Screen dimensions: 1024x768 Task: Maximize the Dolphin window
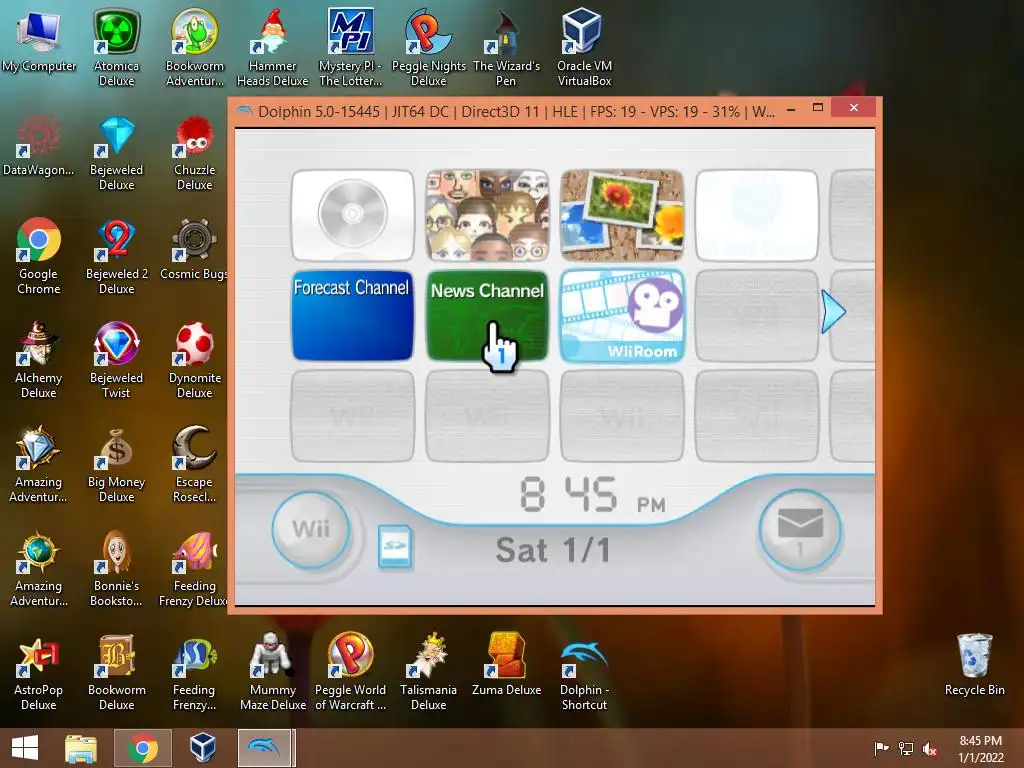point(818,108)
